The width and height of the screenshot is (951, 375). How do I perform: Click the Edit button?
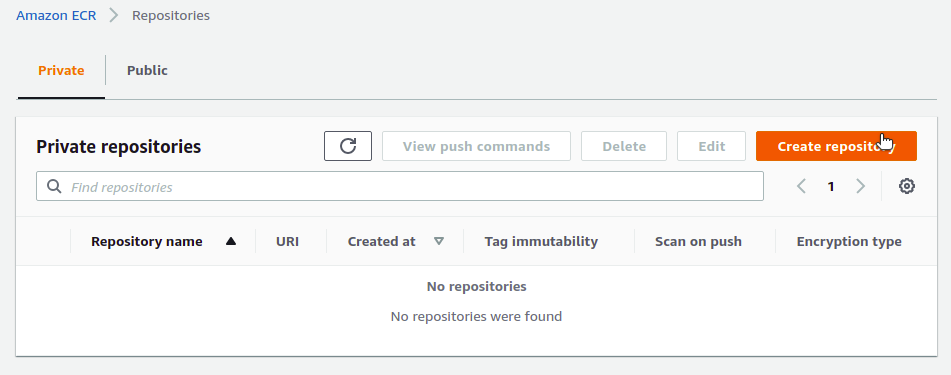pyautogui.click(x=711, y=146)
